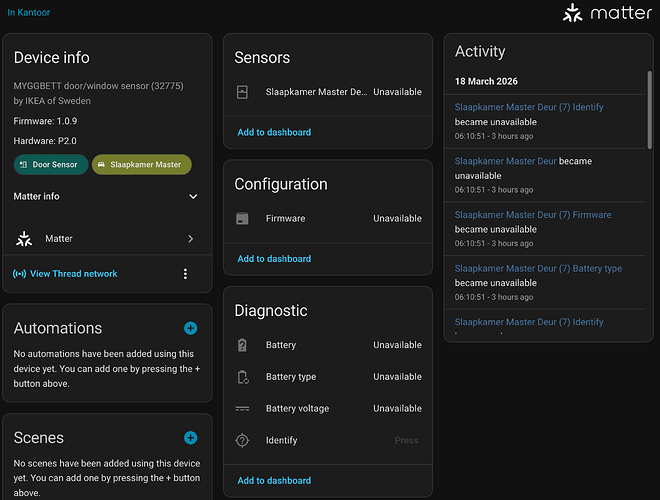Click the Unavailable state of Firmware
The height and width of the screenshot is (500, 660).
pyautogui.click(x=397, y=218)
